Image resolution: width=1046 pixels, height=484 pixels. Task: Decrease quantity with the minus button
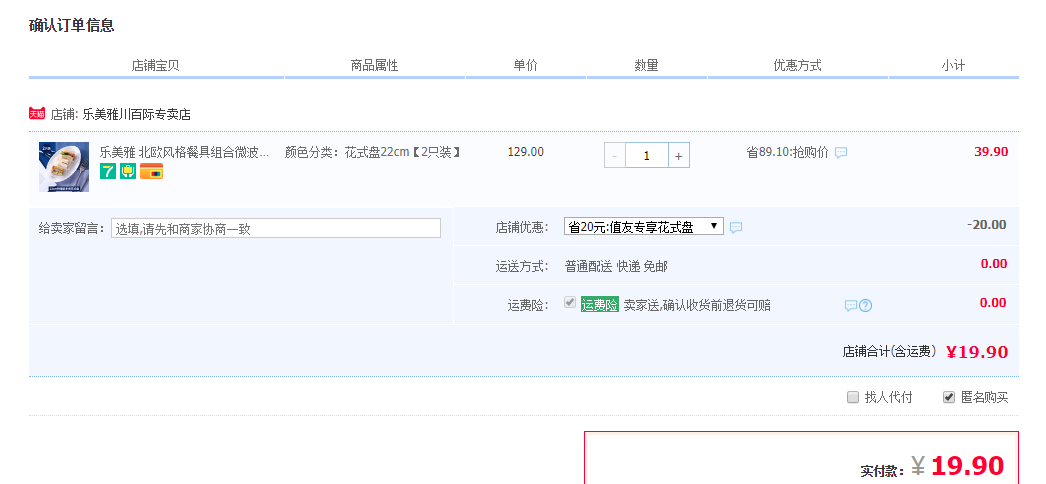point(614,155)
